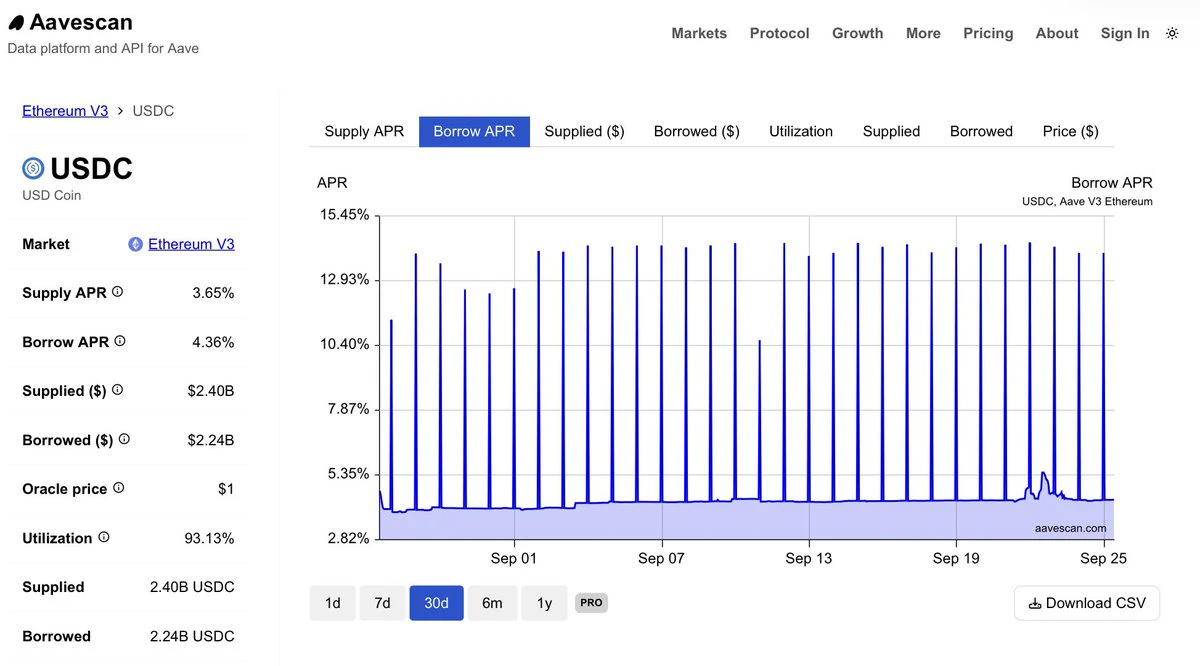Click the info icon next to Borrow APR
The image size is (1200, 666).
point(120,341)
